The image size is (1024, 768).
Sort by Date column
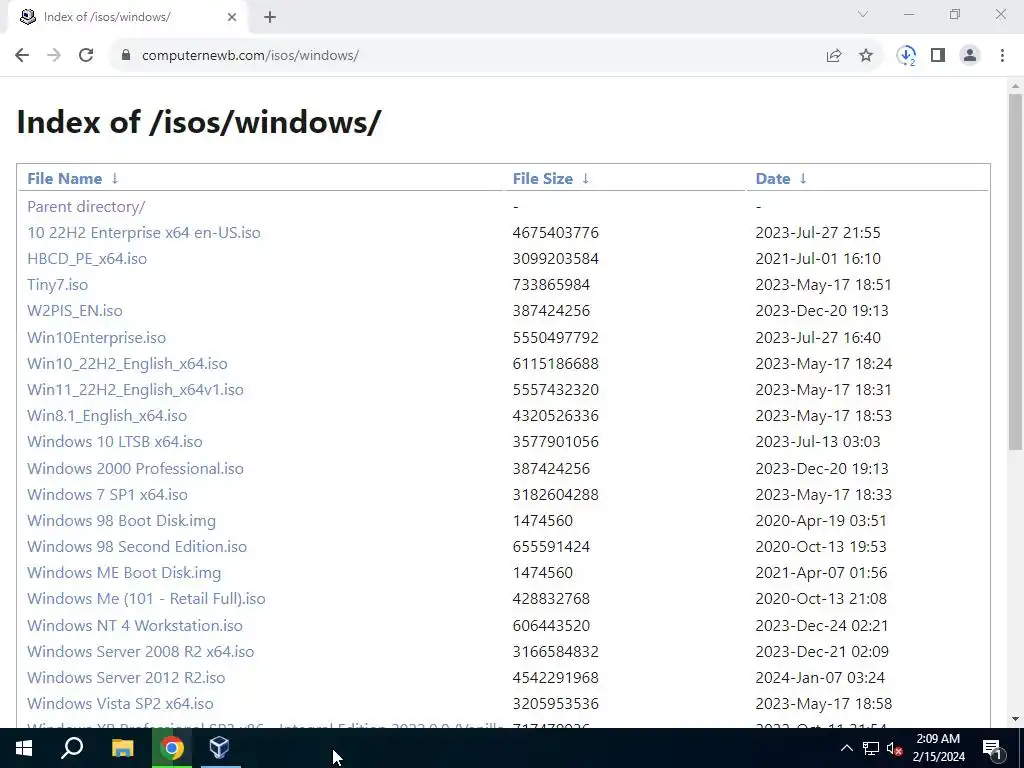(773, 178)
